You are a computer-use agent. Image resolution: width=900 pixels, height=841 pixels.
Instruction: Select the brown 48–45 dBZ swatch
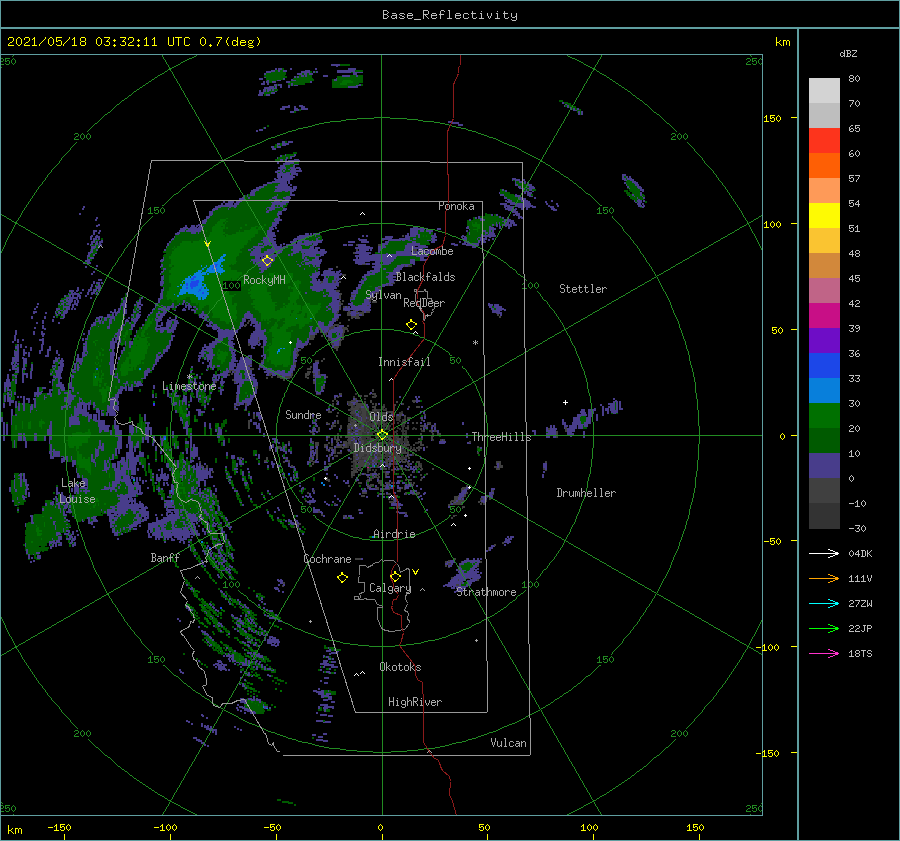[x=824, y=266]
